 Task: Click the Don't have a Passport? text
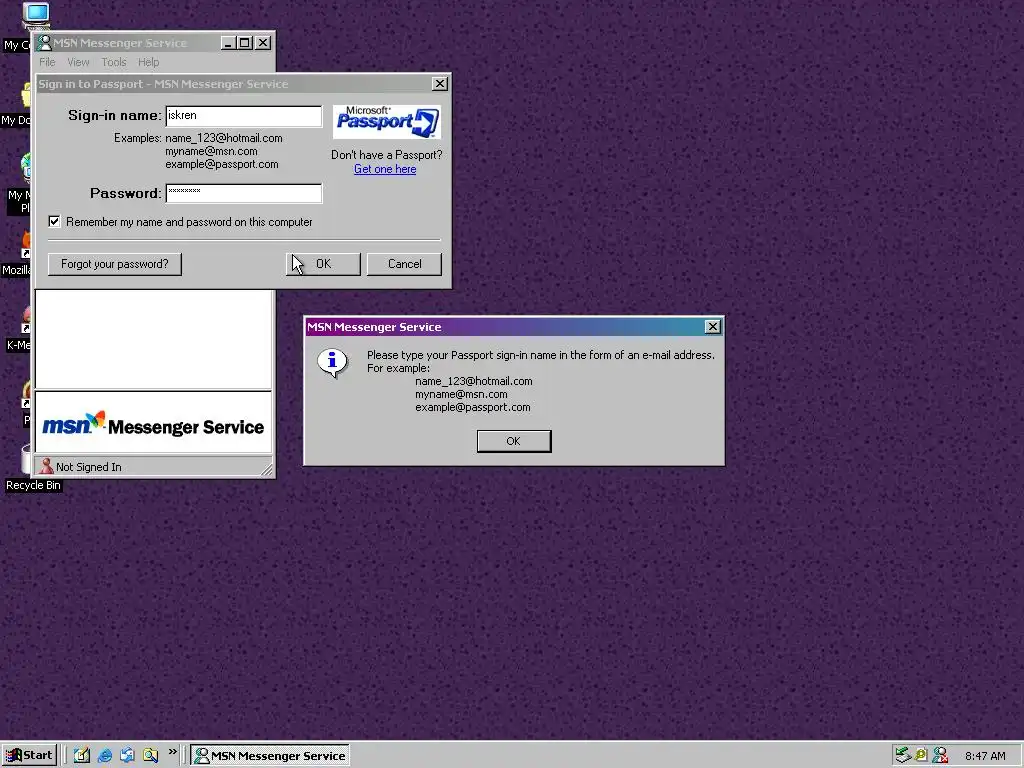click(x=387, y=155)
